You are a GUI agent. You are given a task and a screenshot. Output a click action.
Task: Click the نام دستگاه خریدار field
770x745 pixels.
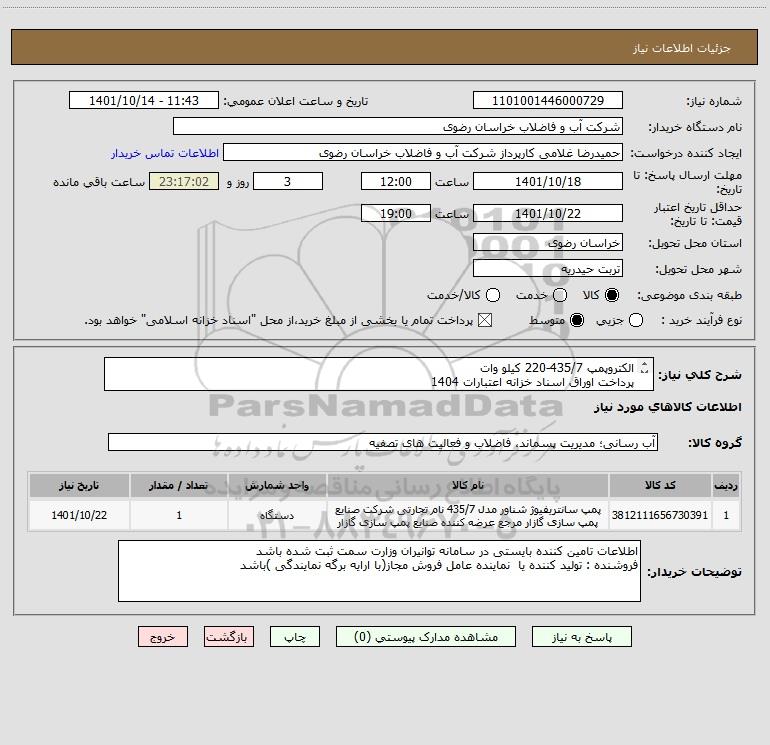398,127
